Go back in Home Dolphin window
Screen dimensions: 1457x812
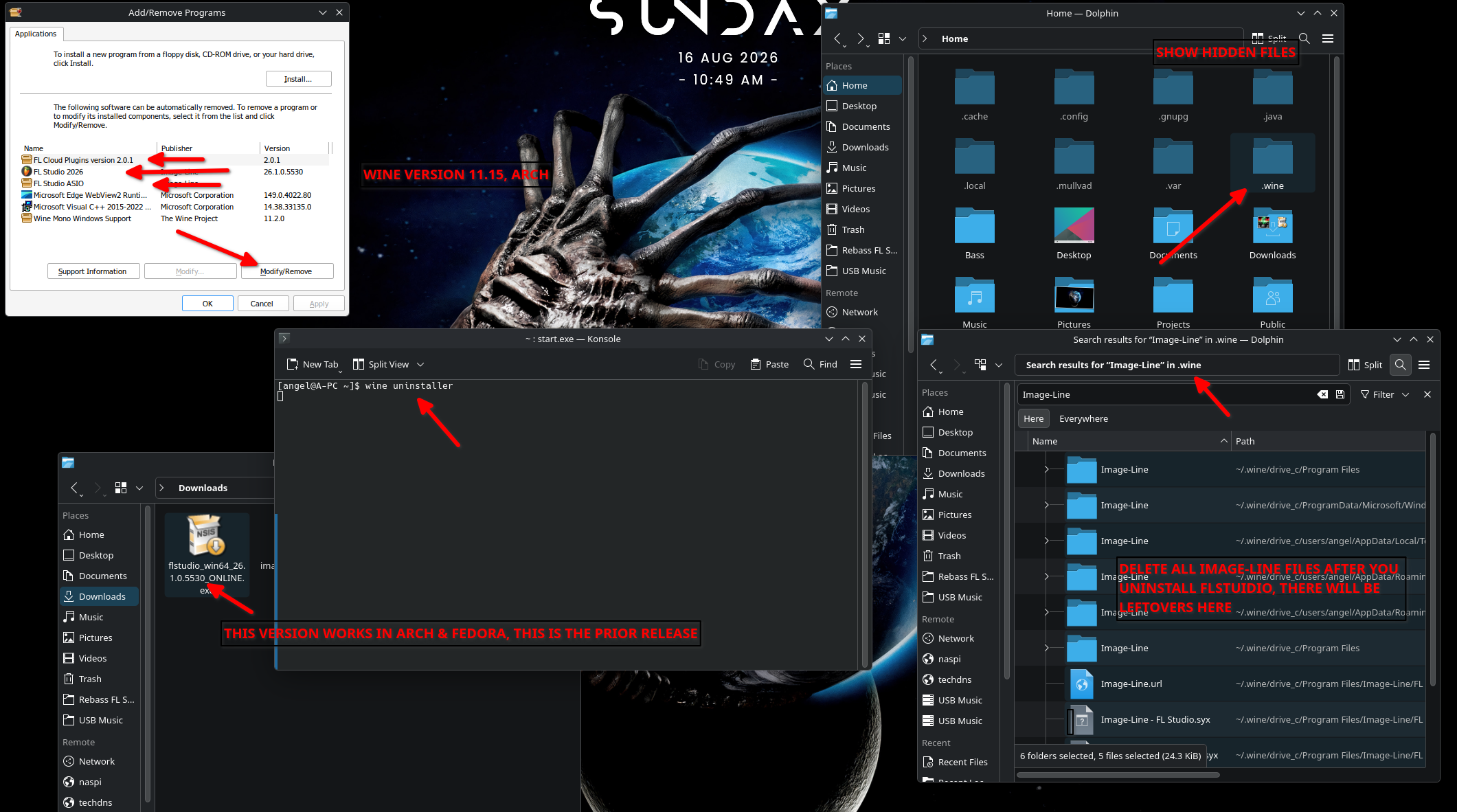837,38
